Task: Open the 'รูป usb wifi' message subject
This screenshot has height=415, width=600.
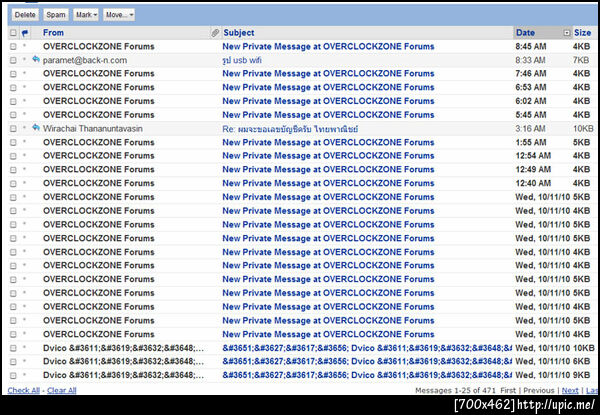Action: [242, 60]
